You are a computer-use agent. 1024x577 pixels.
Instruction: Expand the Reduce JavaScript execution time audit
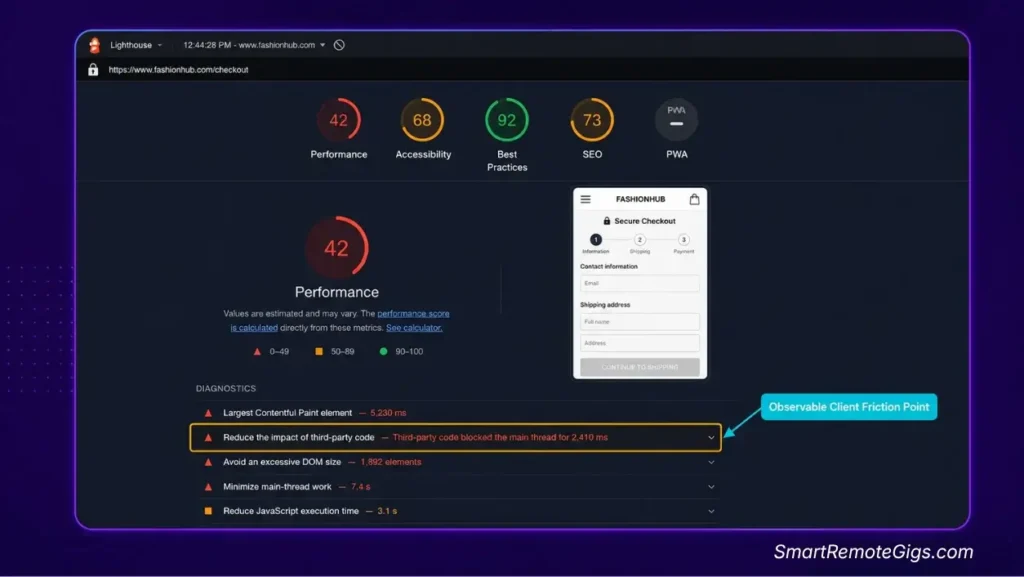(x=711, y=511)
